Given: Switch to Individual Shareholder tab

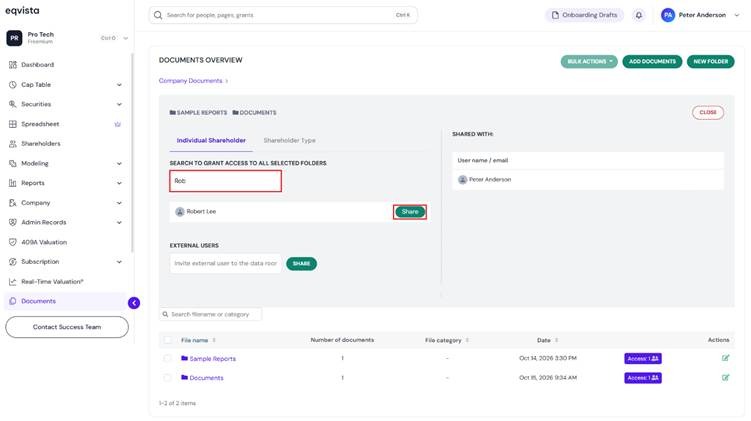Looking at the screenshot, I should coord(211,140).
